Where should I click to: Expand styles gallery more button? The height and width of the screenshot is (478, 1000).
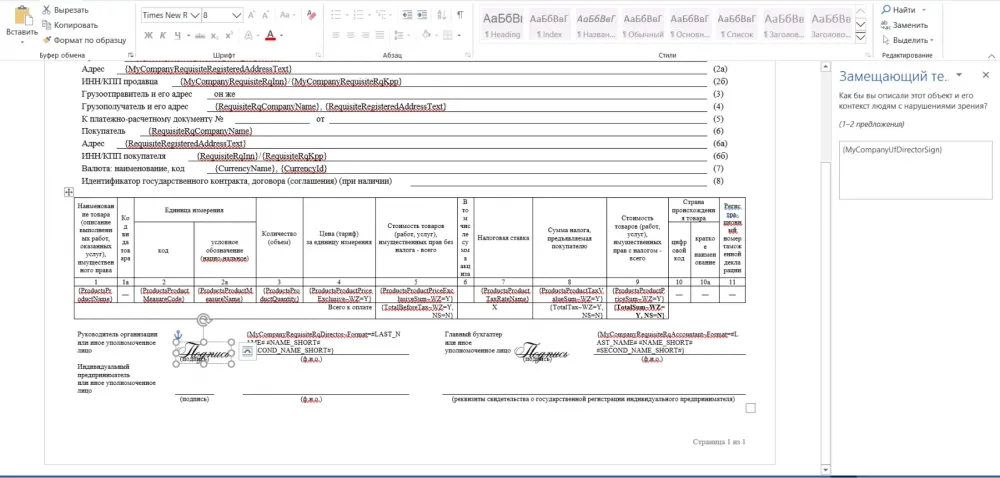[860, 38]
